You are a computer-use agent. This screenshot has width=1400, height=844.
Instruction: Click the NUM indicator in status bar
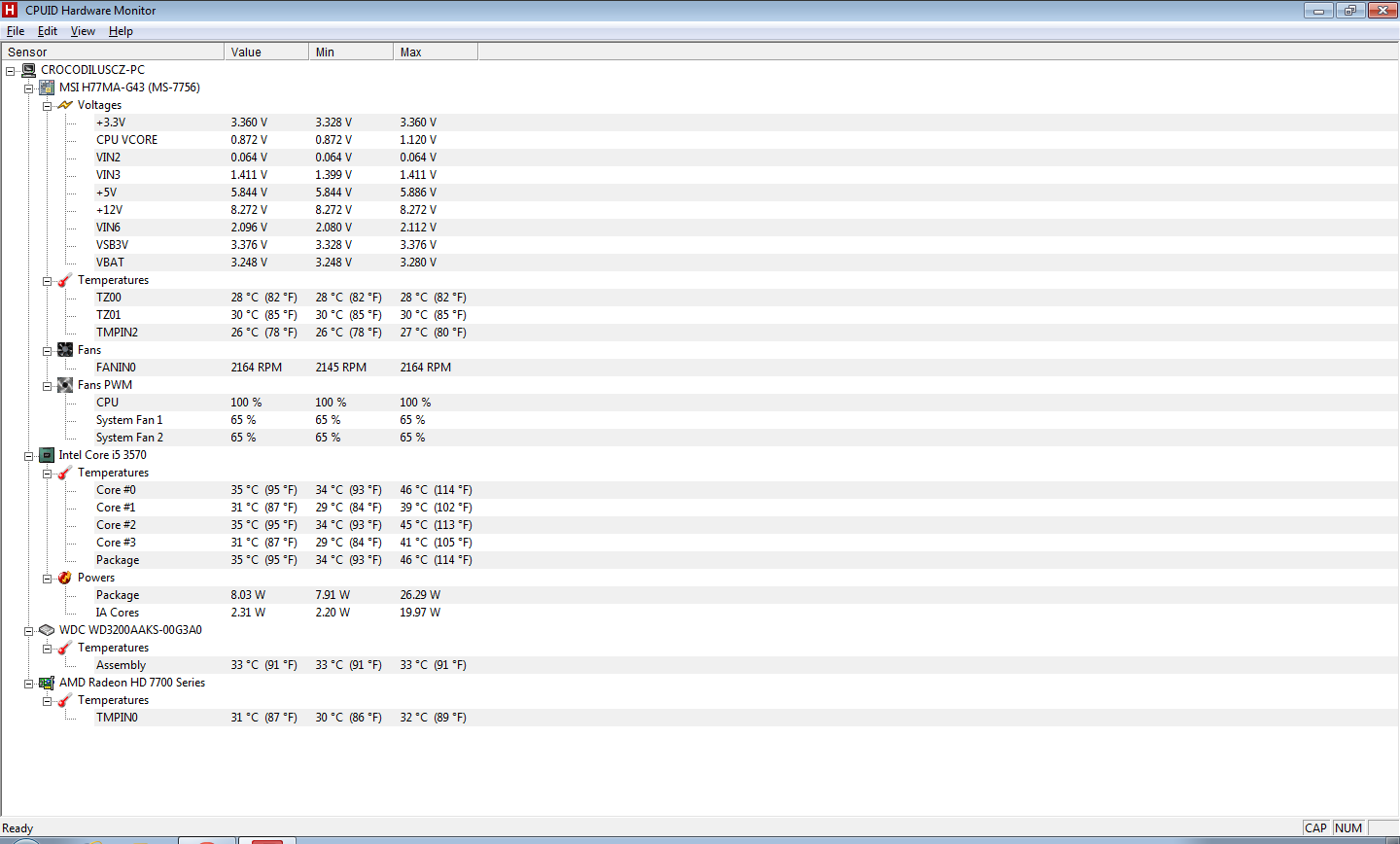pyautogui.click(x=1348, y=828)
